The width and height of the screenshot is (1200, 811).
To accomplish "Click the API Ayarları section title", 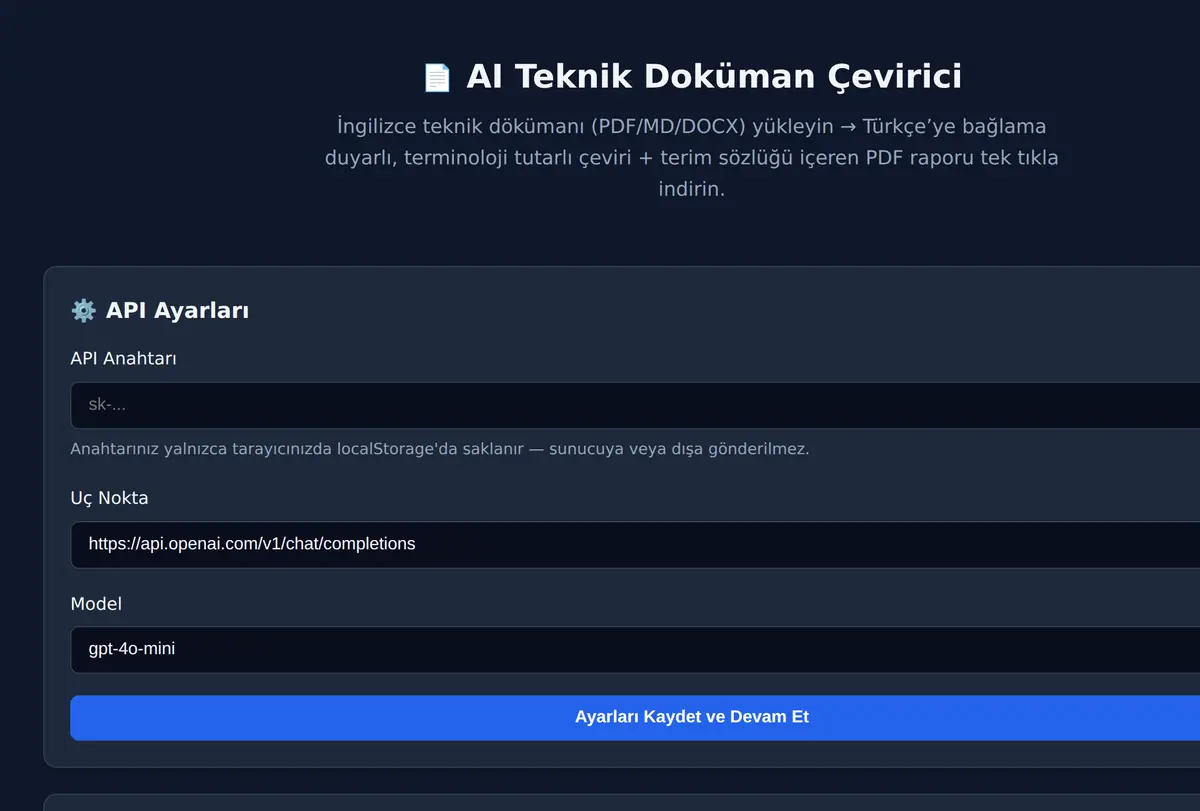I will click(160, 311).
